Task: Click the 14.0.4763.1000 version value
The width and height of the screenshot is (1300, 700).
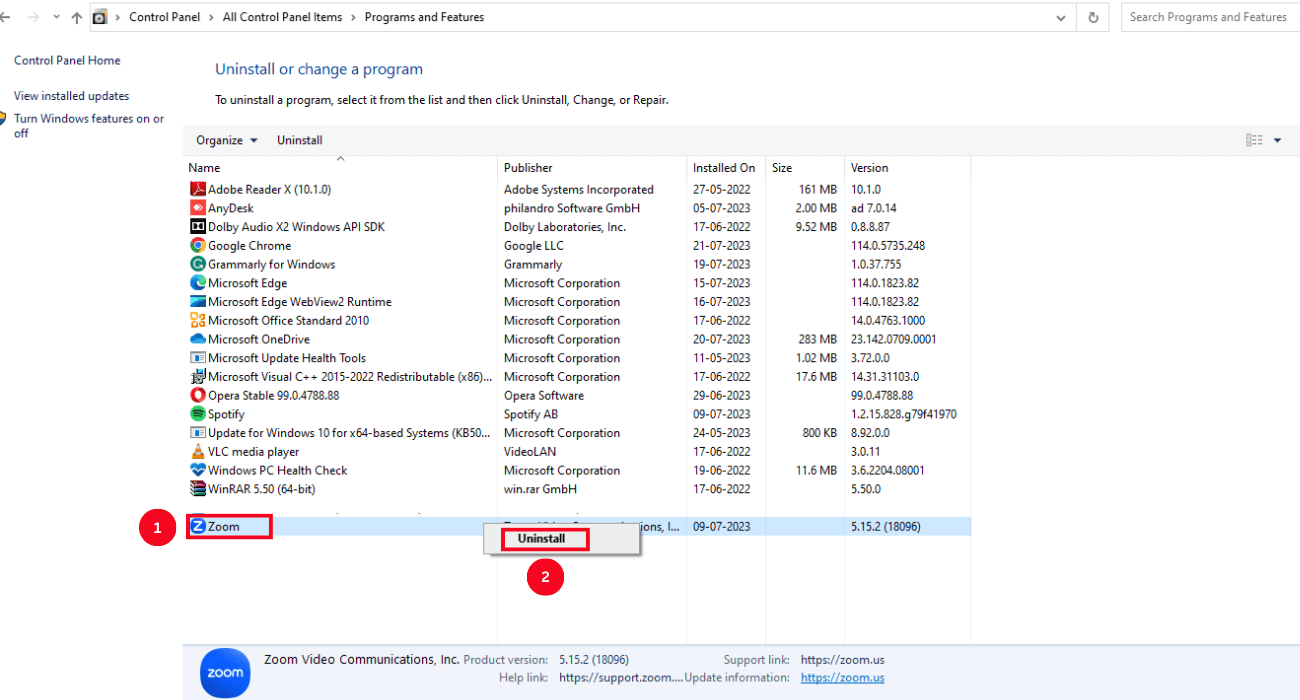Action: 888,321
